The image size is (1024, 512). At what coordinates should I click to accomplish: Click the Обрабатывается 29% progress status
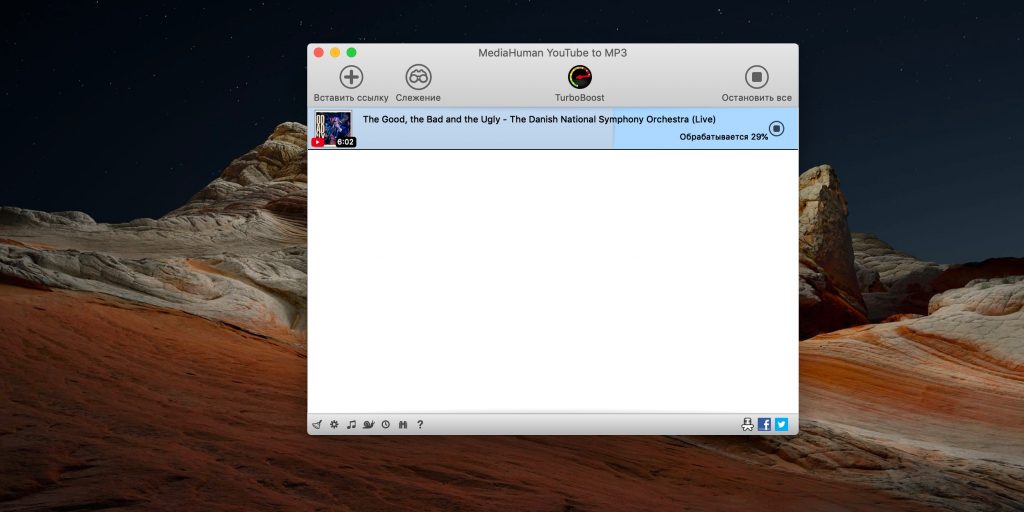724,137
